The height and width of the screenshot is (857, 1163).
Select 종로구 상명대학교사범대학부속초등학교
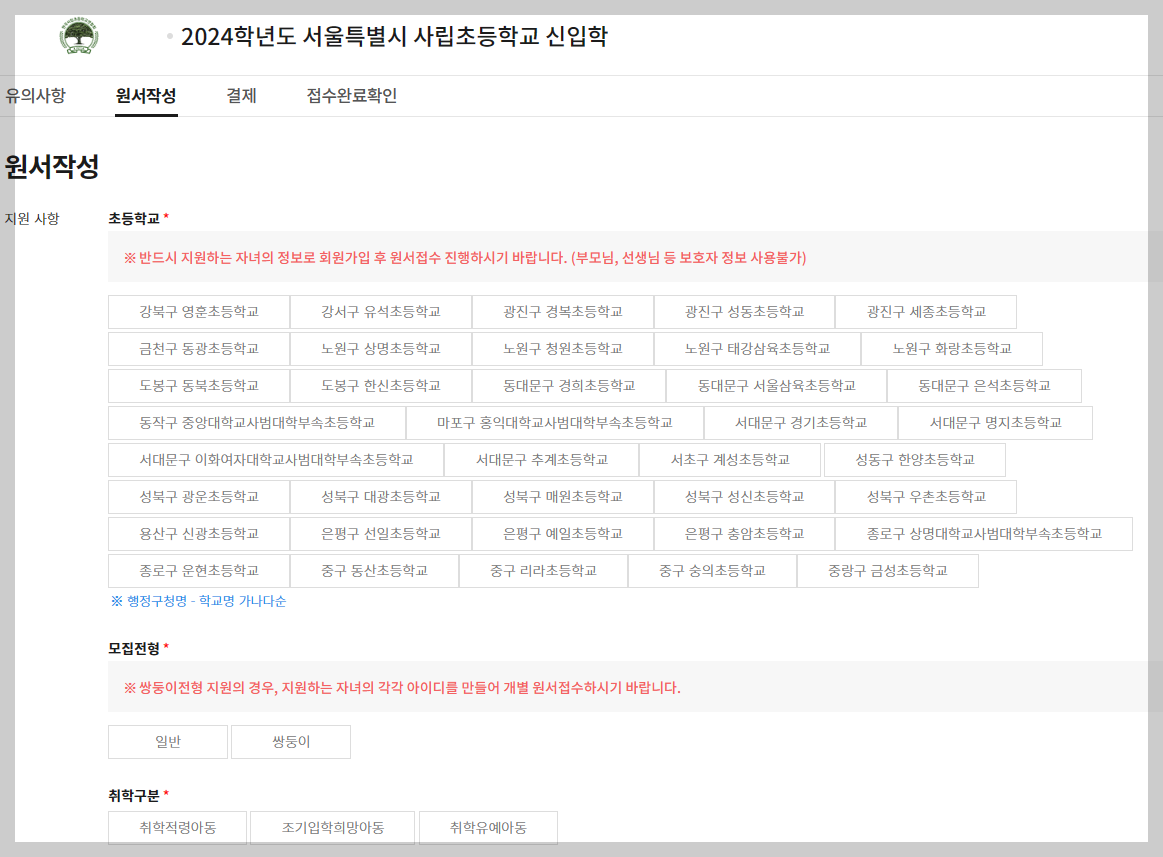tap(984, 534)
